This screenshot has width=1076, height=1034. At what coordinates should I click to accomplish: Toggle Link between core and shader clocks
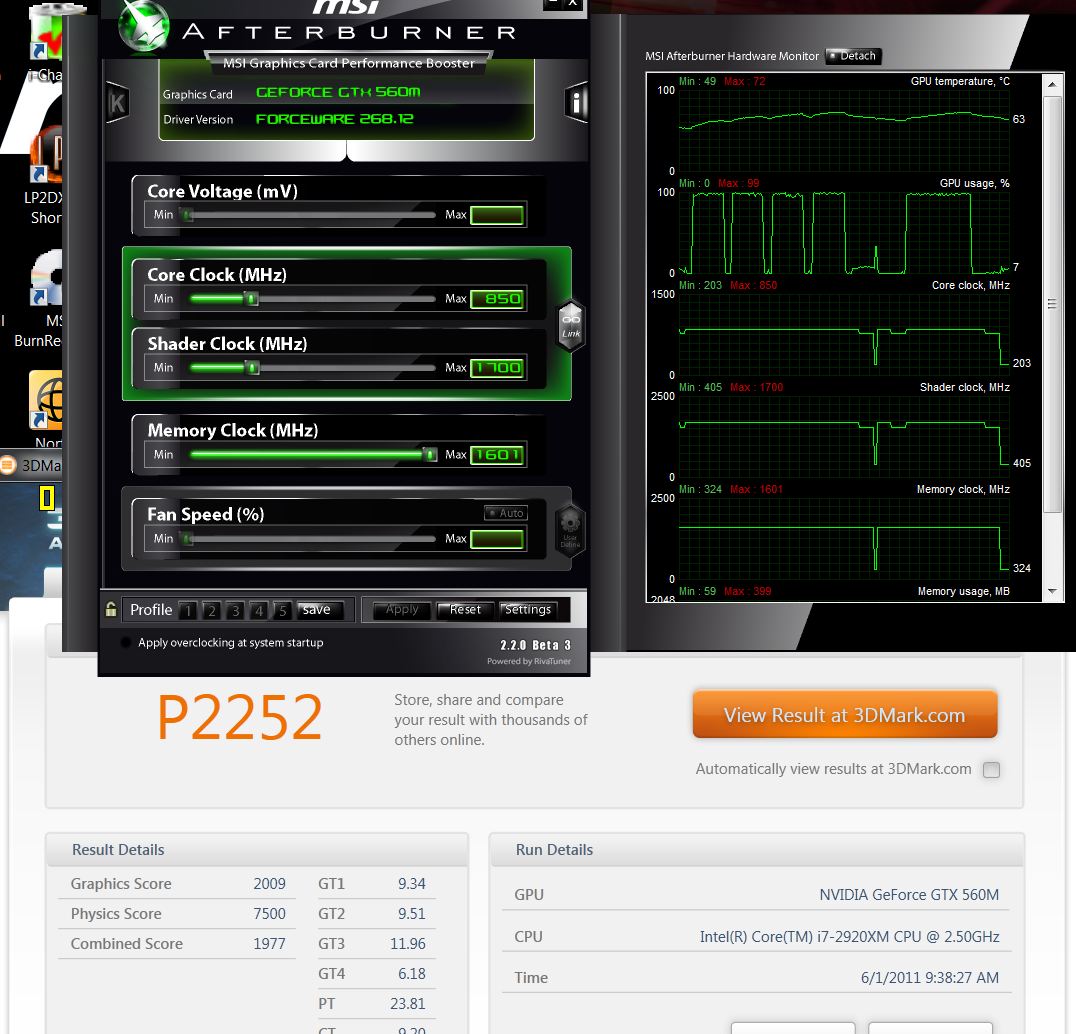pyautogui.click(x=571, y=325)
